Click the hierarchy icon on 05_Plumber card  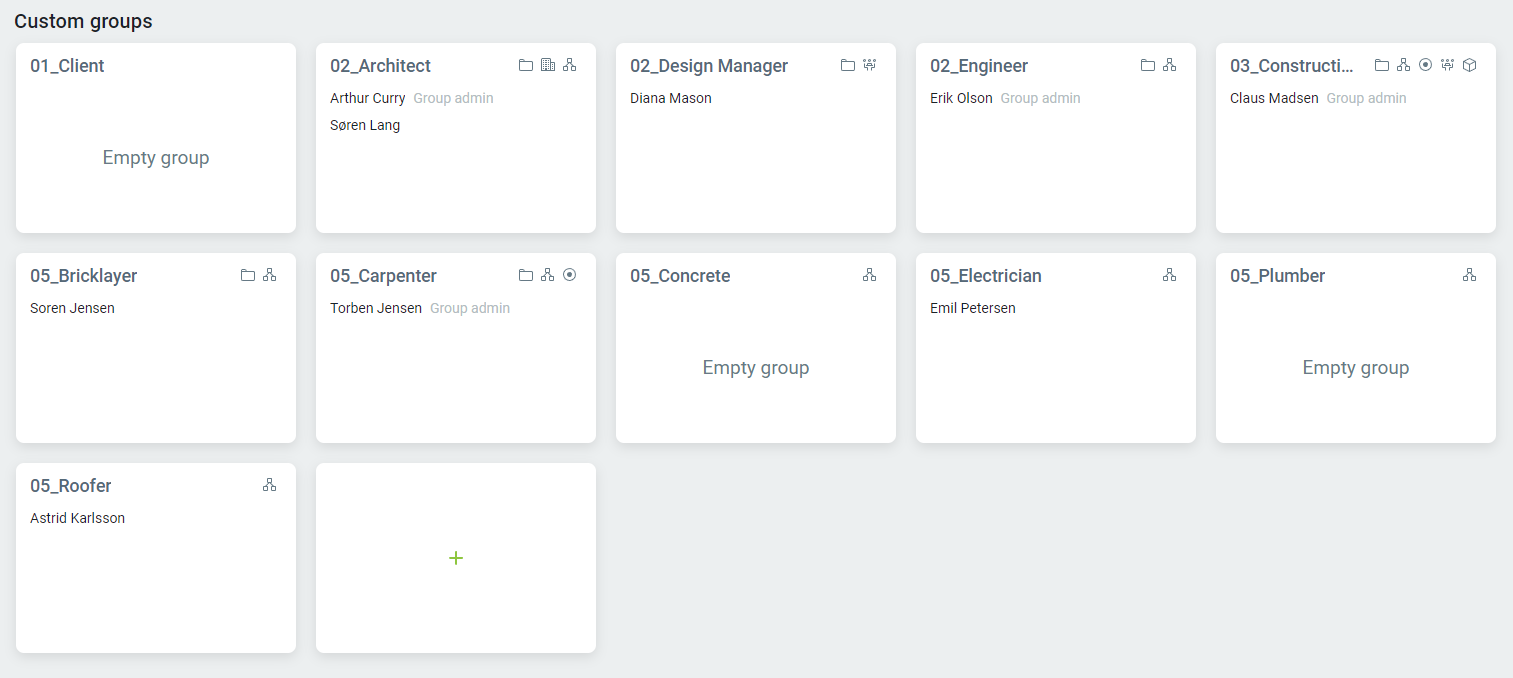[x=1469, y=275]
